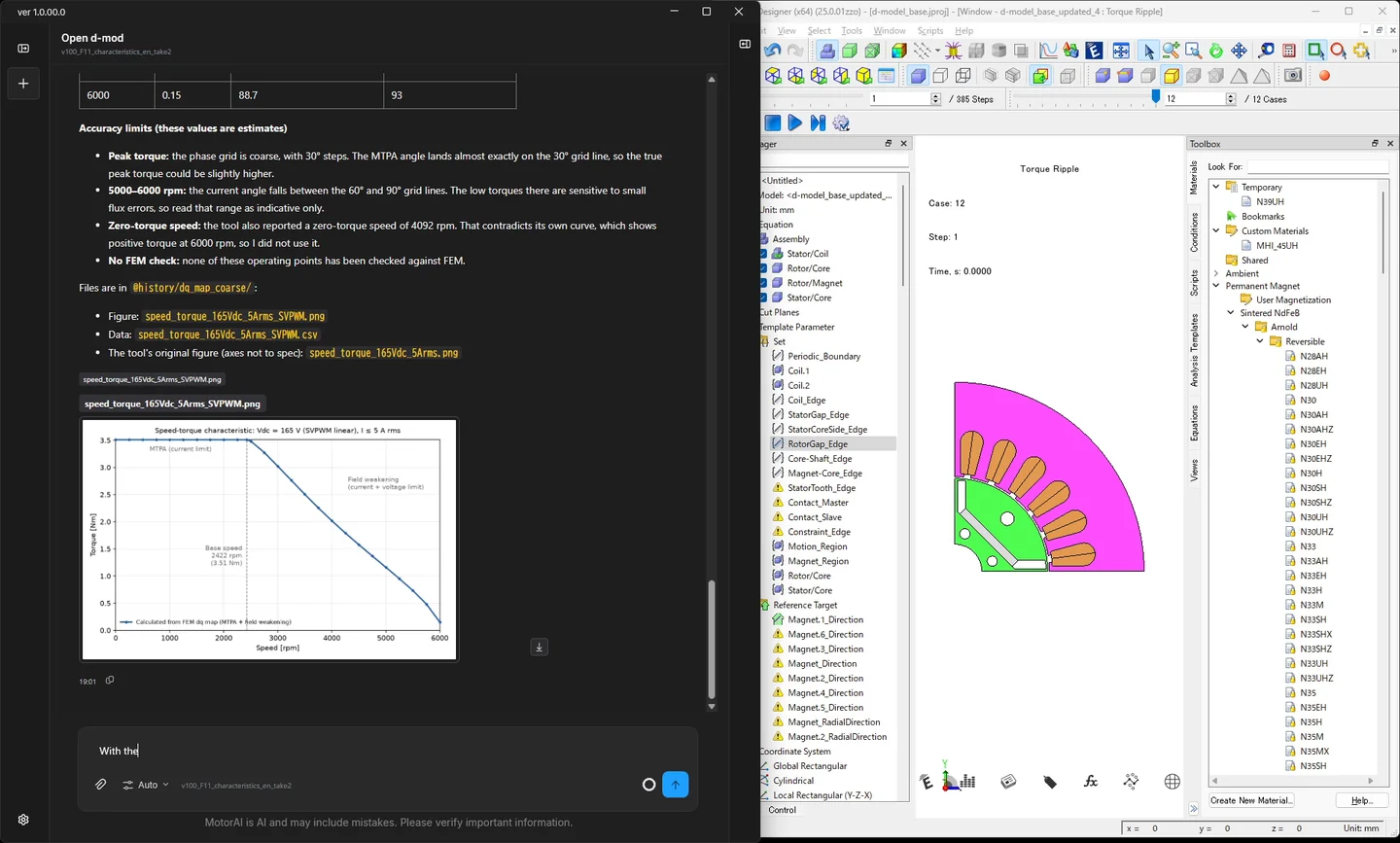Click the paperclip attach icon in MotorAI

click(101, 785)
